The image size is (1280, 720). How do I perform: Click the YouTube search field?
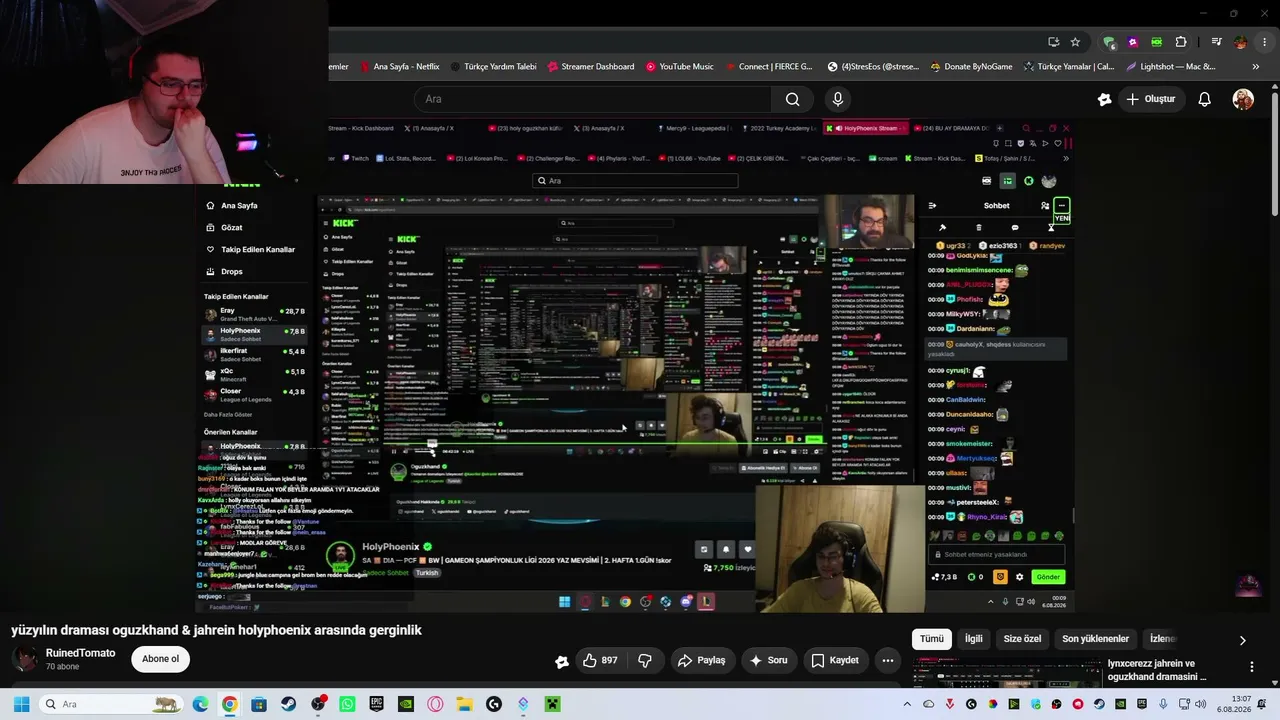pos(592,99)
